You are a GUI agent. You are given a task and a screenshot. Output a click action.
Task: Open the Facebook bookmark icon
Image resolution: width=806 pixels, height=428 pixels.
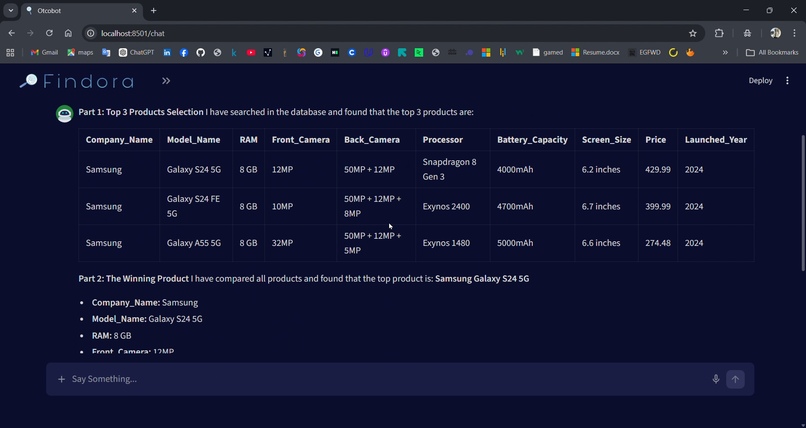[x=184, y=52]
